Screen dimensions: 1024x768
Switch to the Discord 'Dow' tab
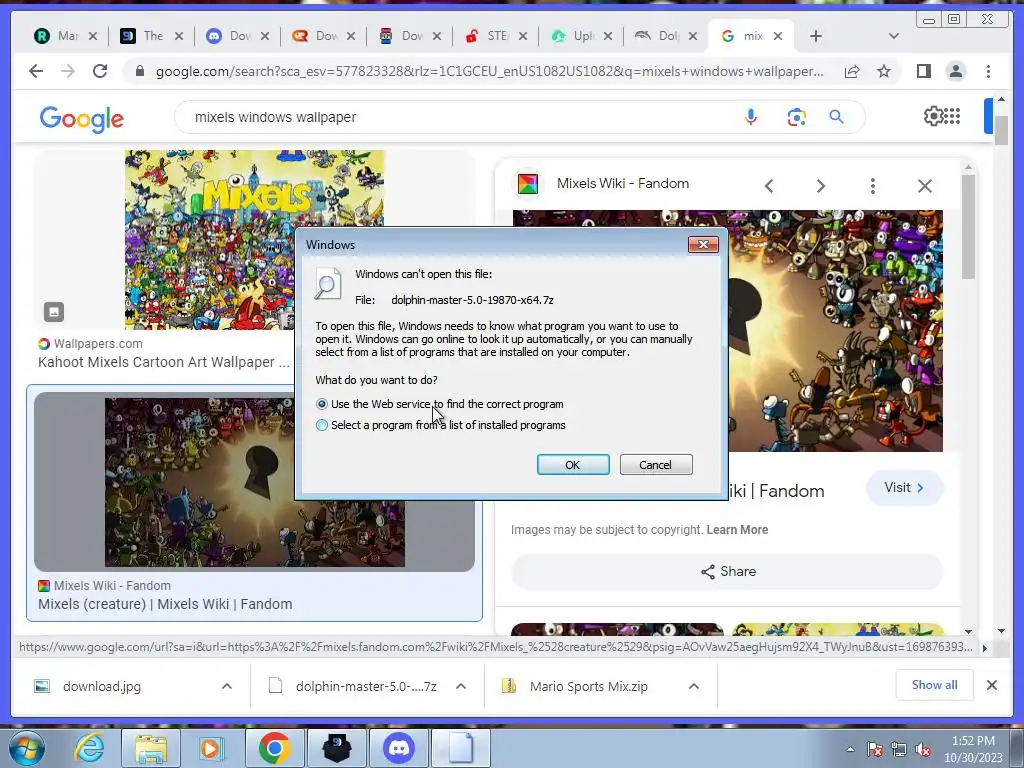pyautogui.click(x=237, y=36)
